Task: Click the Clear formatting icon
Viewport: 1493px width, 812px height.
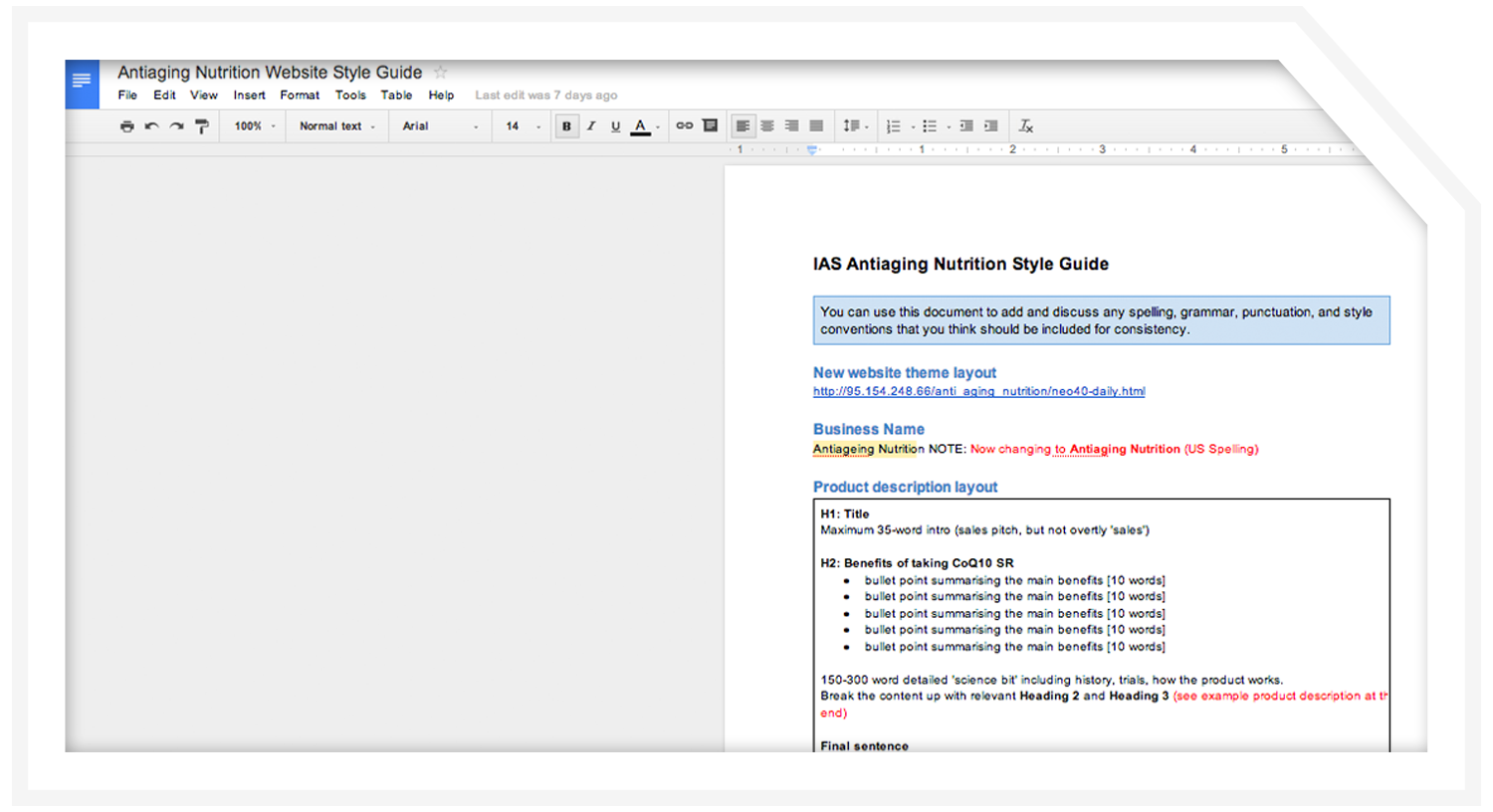Action: pyautogui.click(x=1026, y=126)
